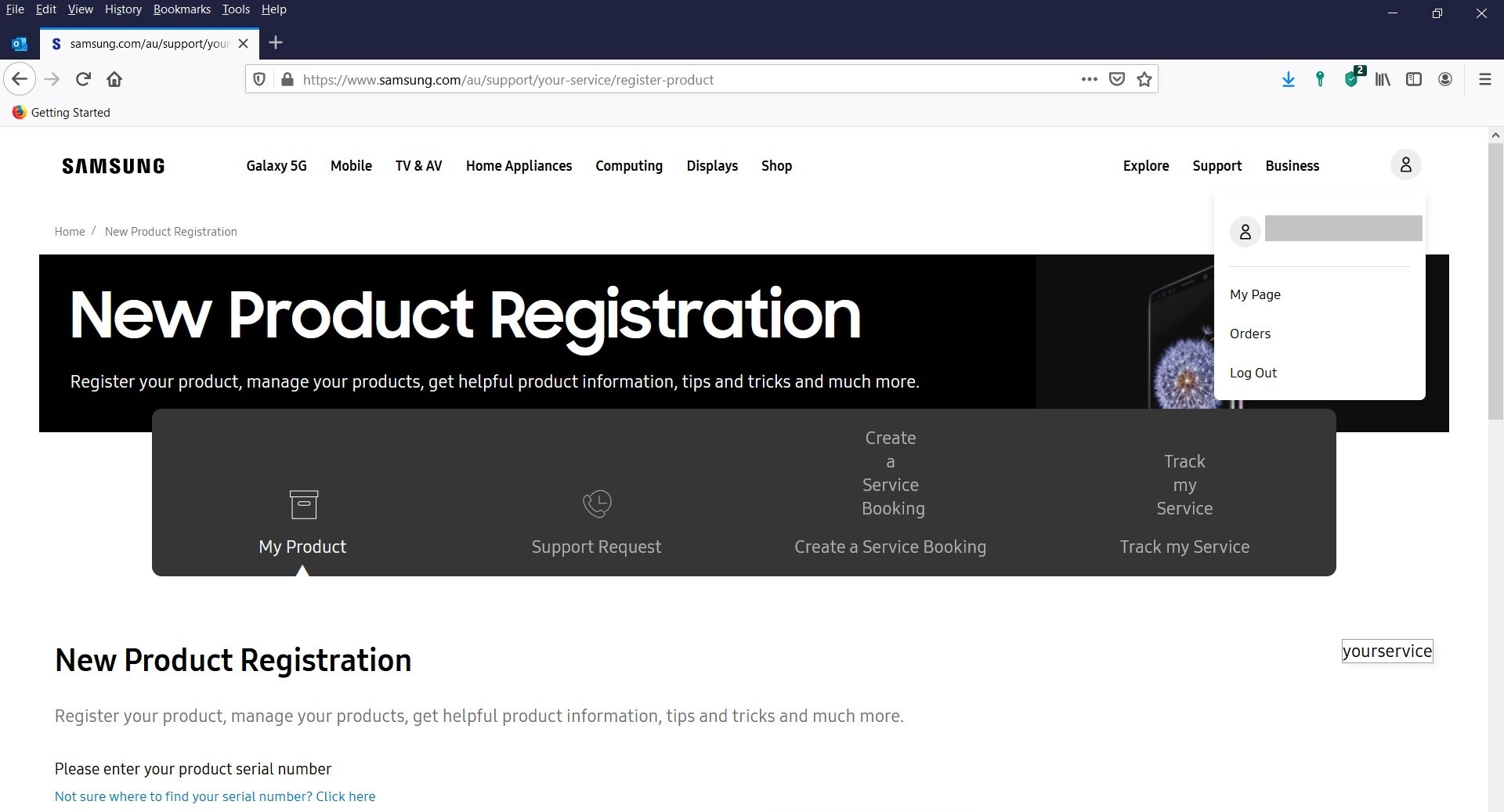Open the tracking protection shield icon
The width and height of the screenshot is (1504, 812).
[x=259, y=79]
